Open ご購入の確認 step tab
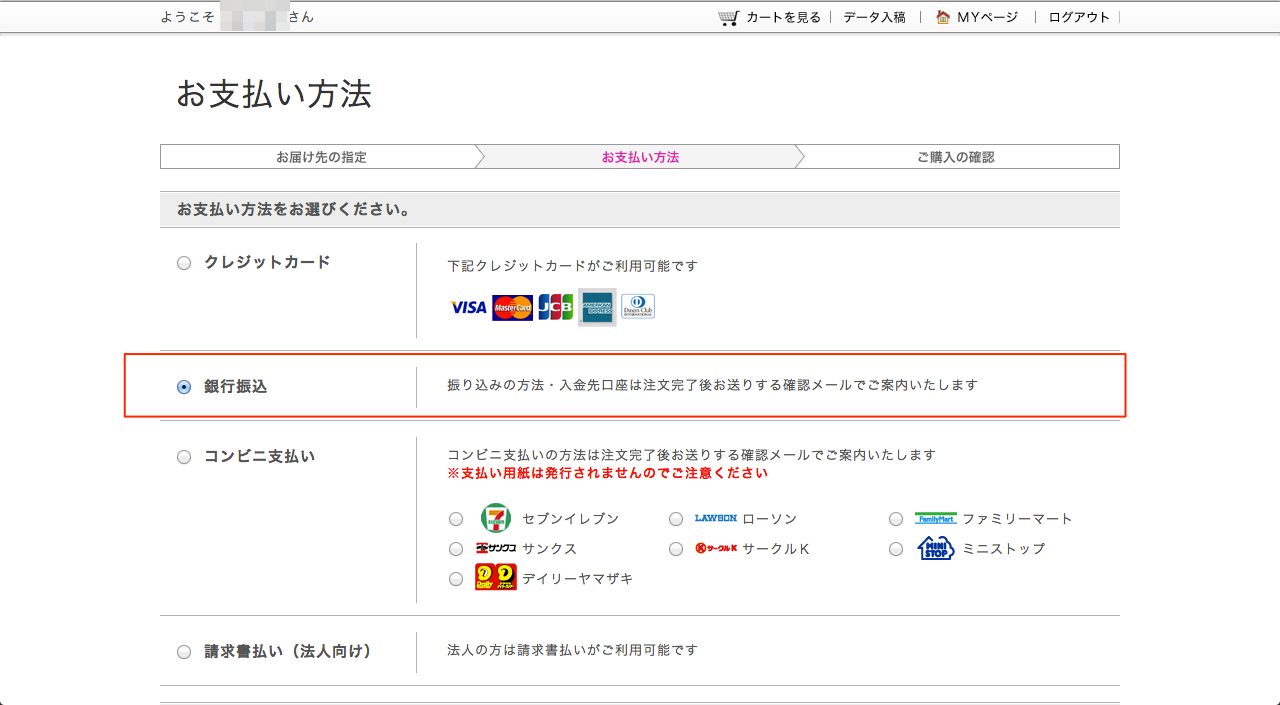 [955, 157]
